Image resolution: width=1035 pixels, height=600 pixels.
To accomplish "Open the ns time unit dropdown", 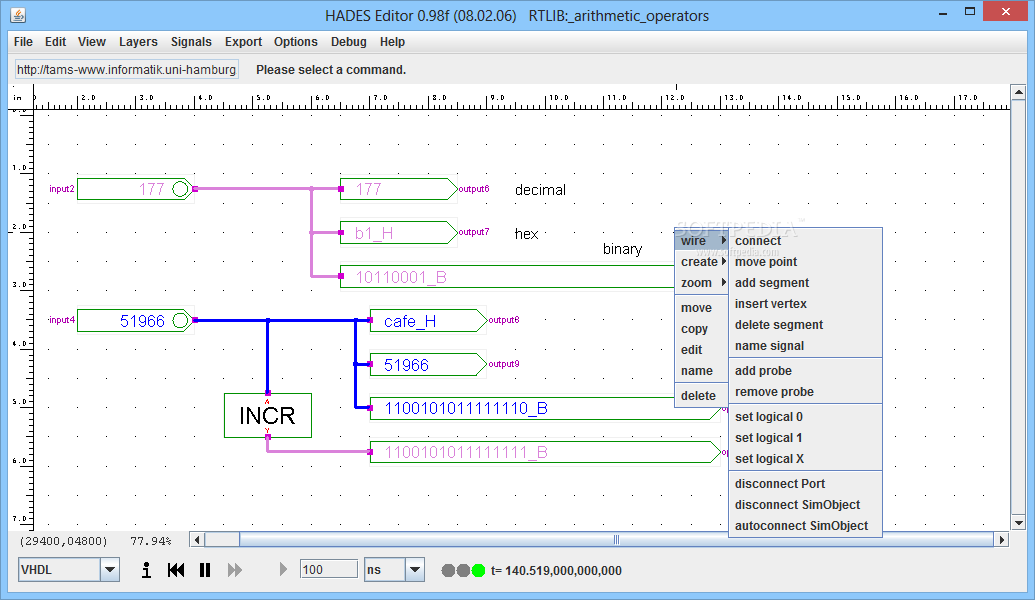I will (x=415, y=570).
